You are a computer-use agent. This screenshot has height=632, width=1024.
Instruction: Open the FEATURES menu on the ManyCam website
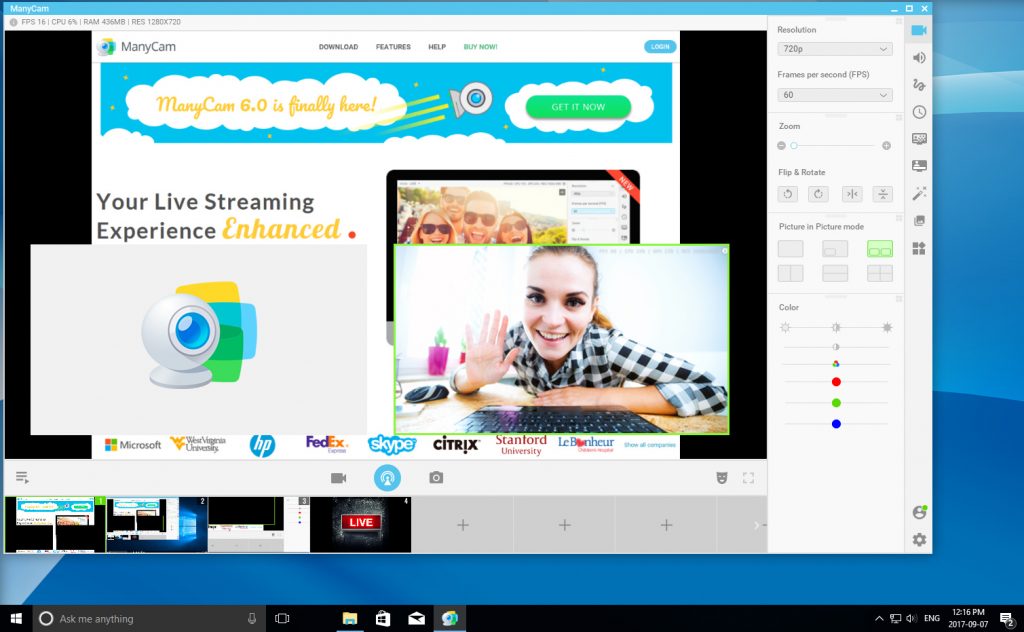point(392,46)
